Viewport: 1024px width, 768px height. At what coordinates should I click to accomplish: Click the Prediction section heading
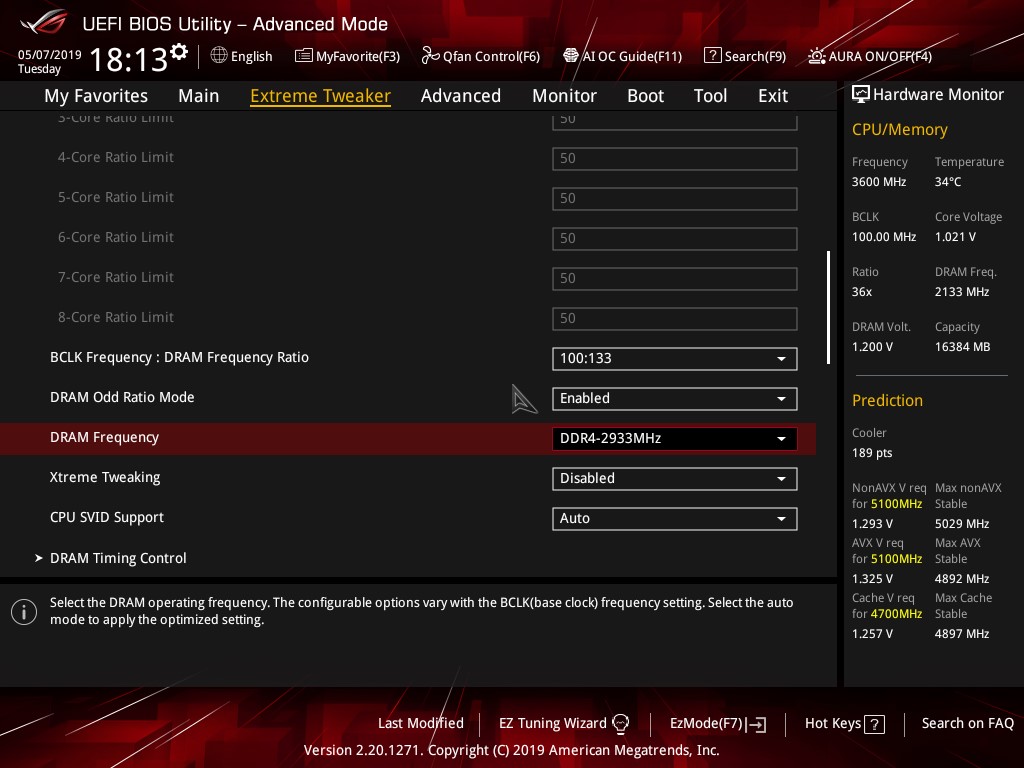pos(887,400)
